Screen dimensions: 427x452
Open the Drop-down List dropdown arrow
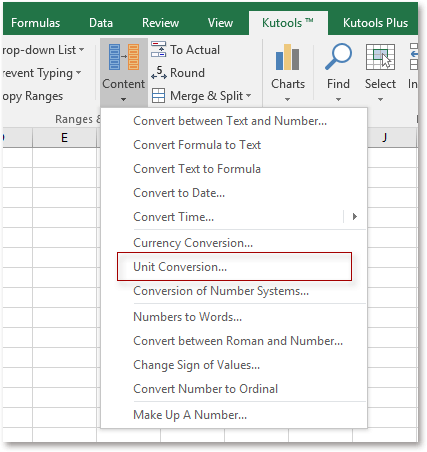(81, 50)
